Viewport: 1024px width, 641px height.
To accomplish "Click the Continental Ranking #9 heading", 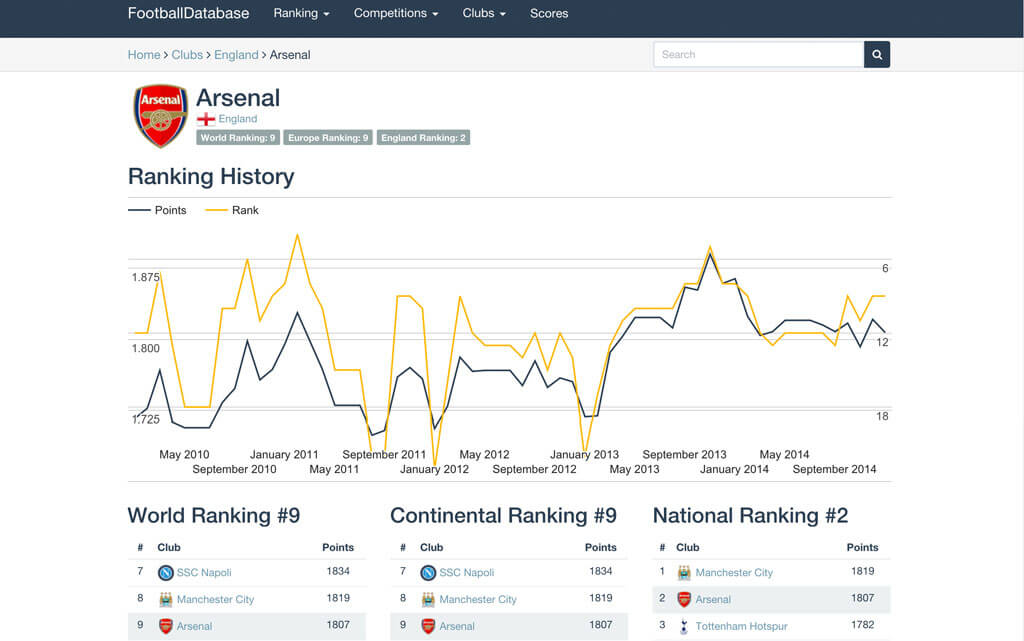I will [x=503, y=516].
